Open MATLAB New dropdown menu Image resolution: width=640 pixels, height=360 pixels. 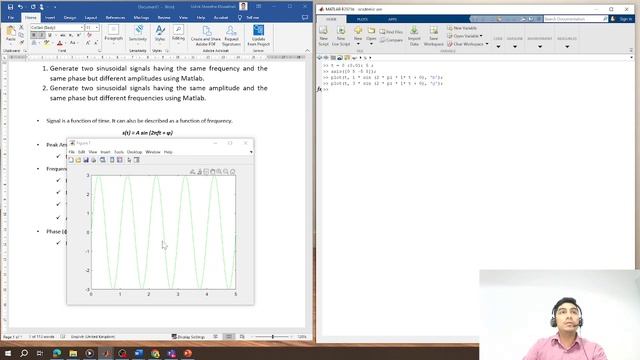(358, 44)
